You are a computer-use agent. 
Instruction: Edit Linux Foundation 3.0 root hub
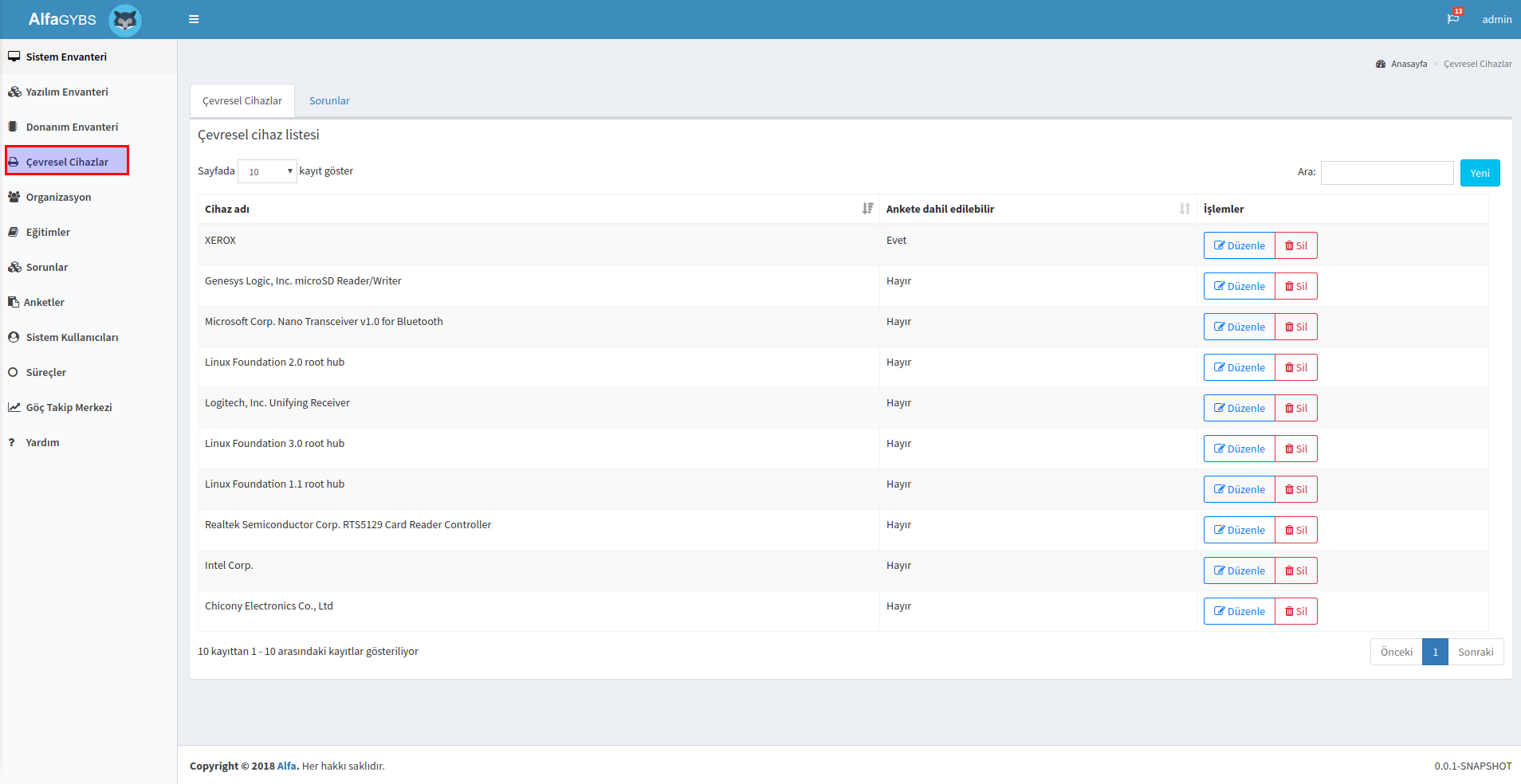1240,449
